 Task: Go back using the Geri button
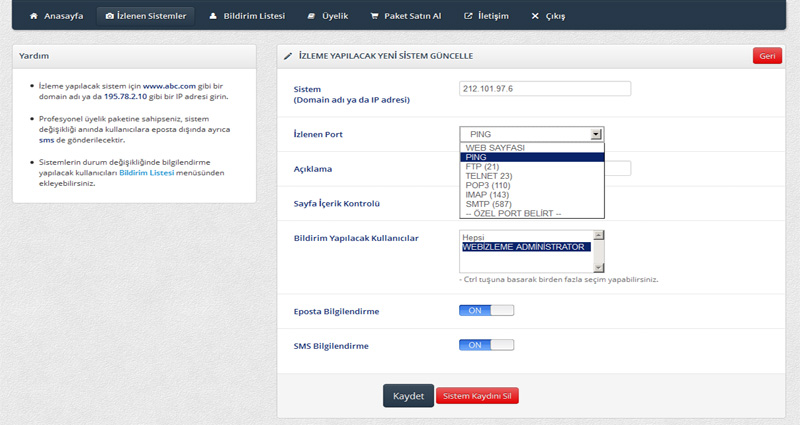point(767,56)
